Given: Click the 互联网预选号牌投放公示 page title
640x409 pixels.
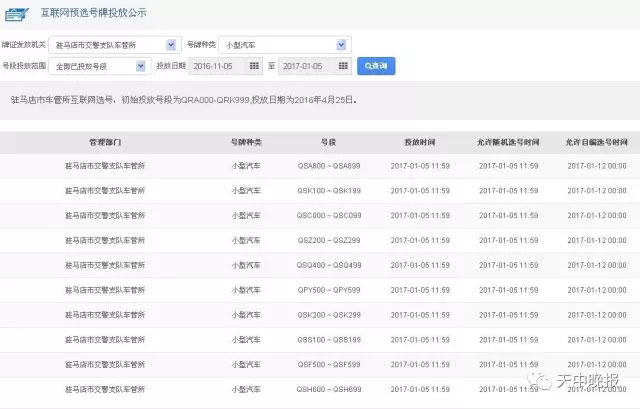Looking at the screenshot, I should 93,13.
